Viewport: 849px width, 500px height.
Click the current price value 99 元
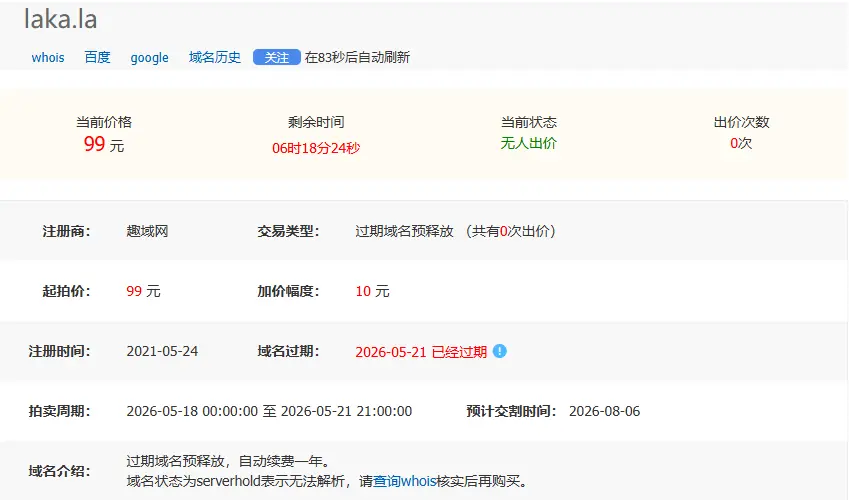tap(104, 144)
